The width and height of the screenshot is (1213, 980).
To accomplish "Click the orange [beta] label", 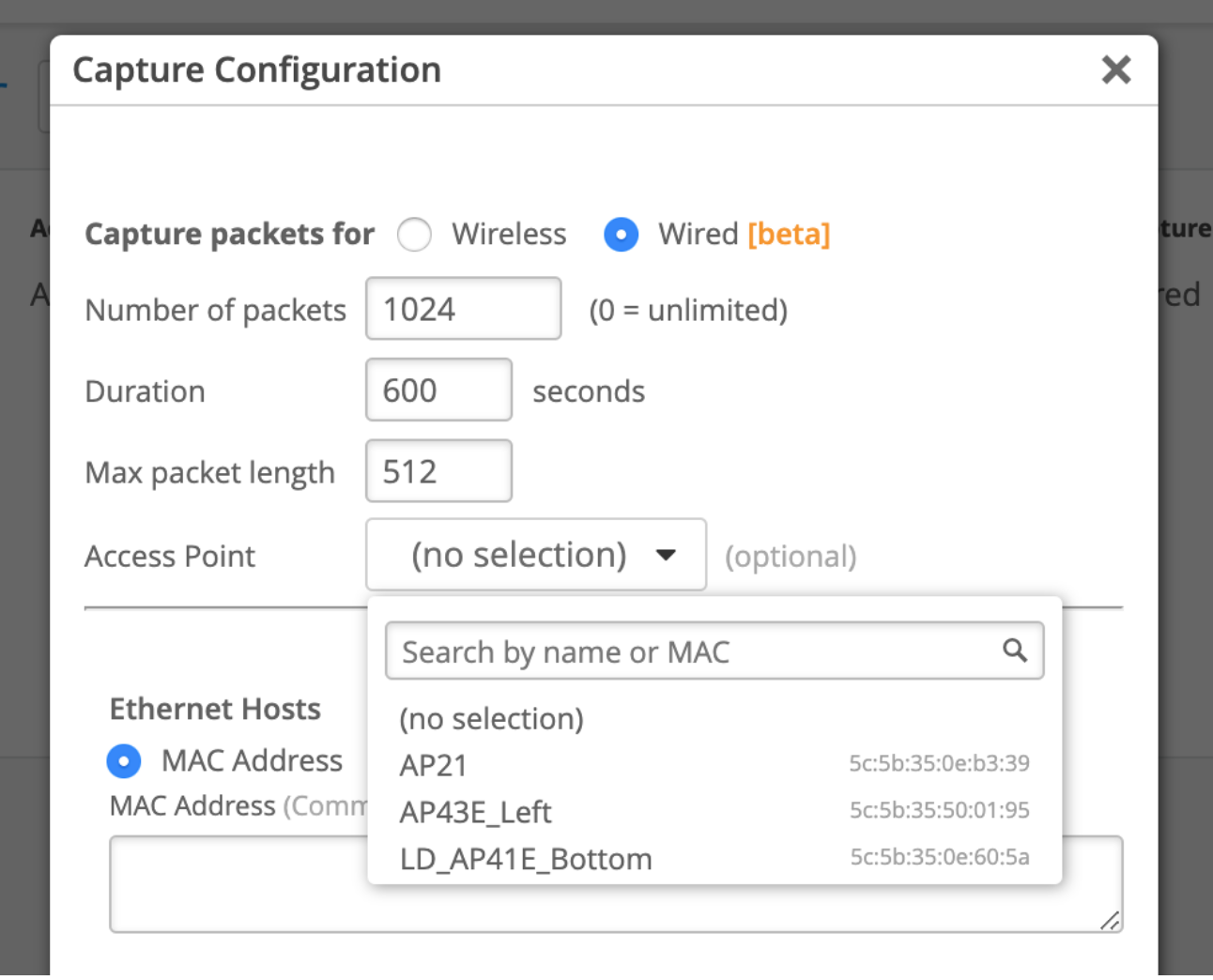I will 789,234.
